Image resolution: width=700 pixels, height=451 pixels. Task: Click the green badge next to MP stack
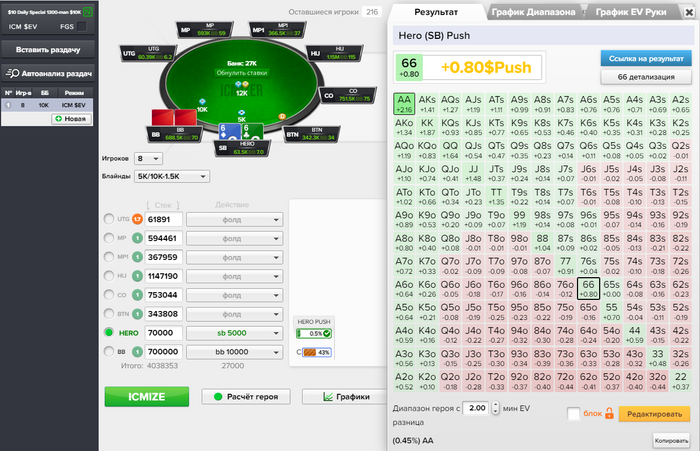click(137, 238)
